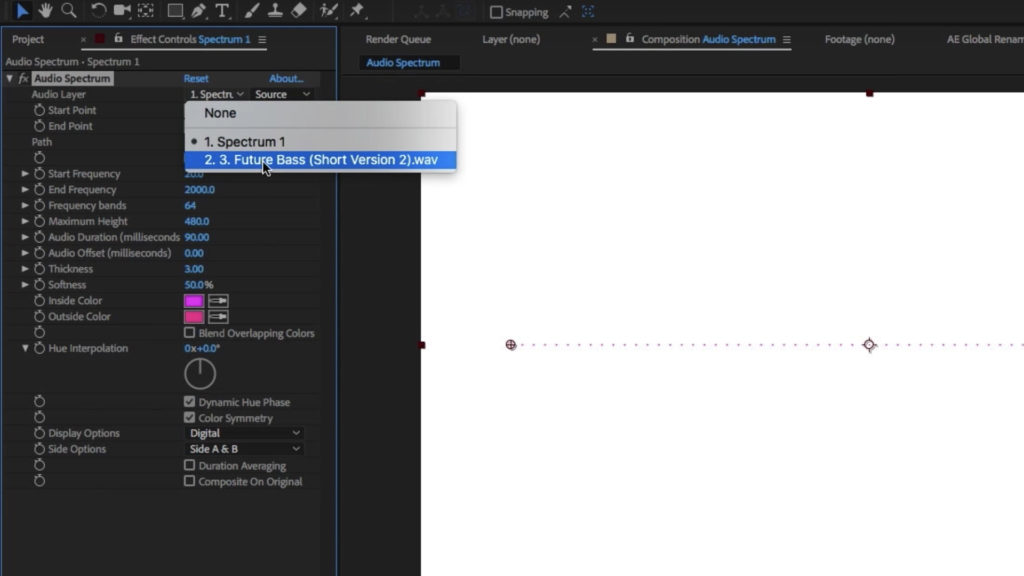Open the Audio Layer dropdown
Image resolution: width=1024 pixels, height=576 pixels.
coord(216,94)
